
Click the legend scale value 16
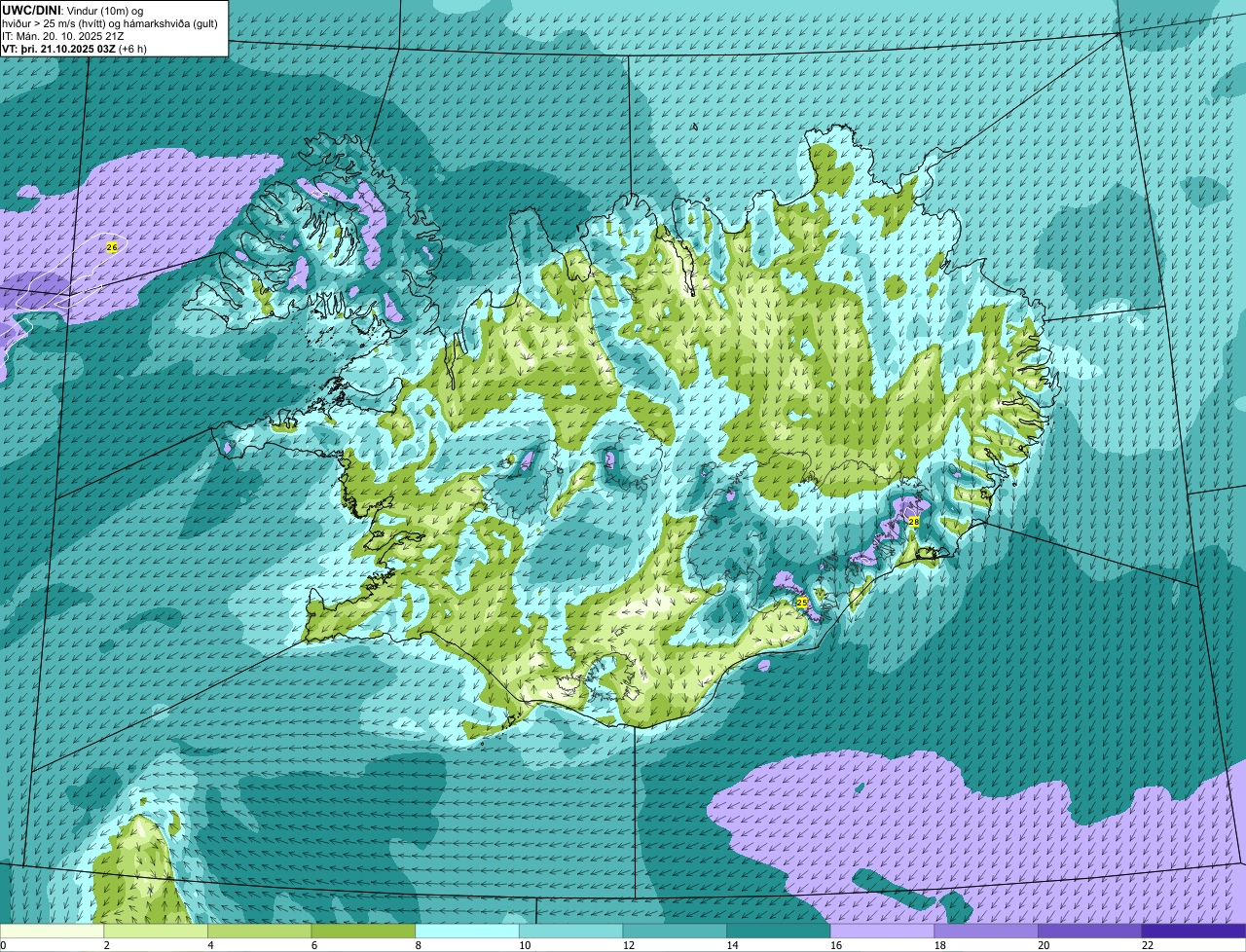[x=835, y=945]
